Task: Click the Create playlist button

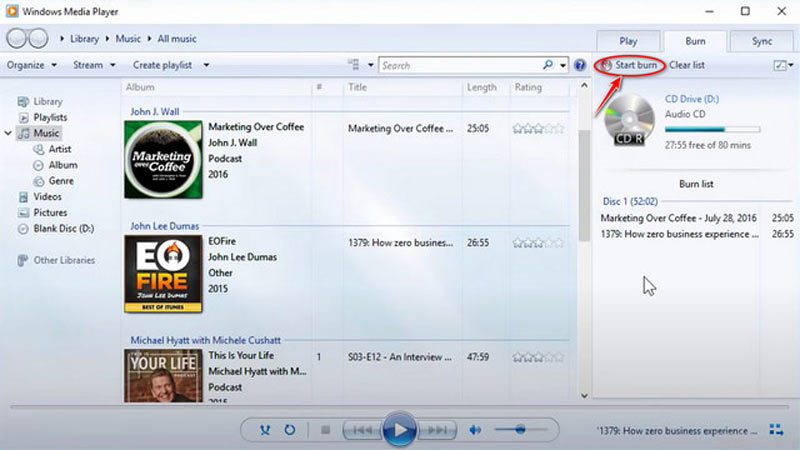Action: pos(162,65)
